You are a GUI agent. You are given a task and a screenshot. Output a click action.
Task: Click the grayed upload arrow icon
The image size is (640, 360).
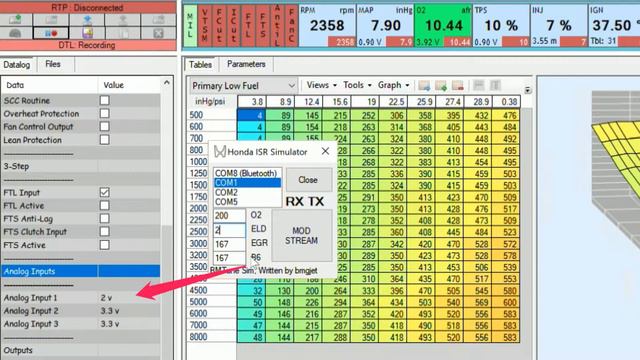point(122,19)
